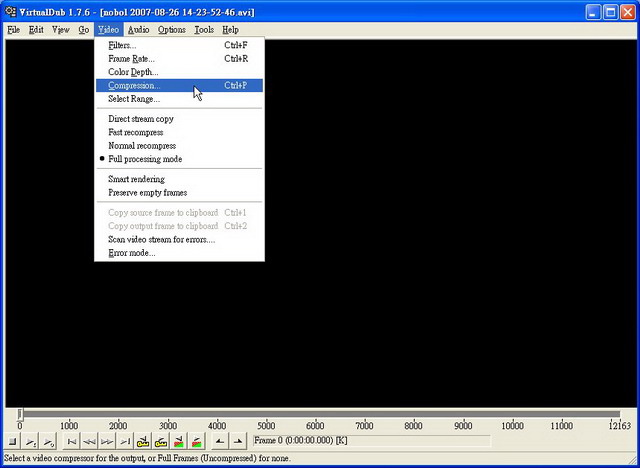Image resolution: width=640 pixels, height=468 pixels.
Task: Switch to Normal recompress mode
Action: [x=179, y=146]
